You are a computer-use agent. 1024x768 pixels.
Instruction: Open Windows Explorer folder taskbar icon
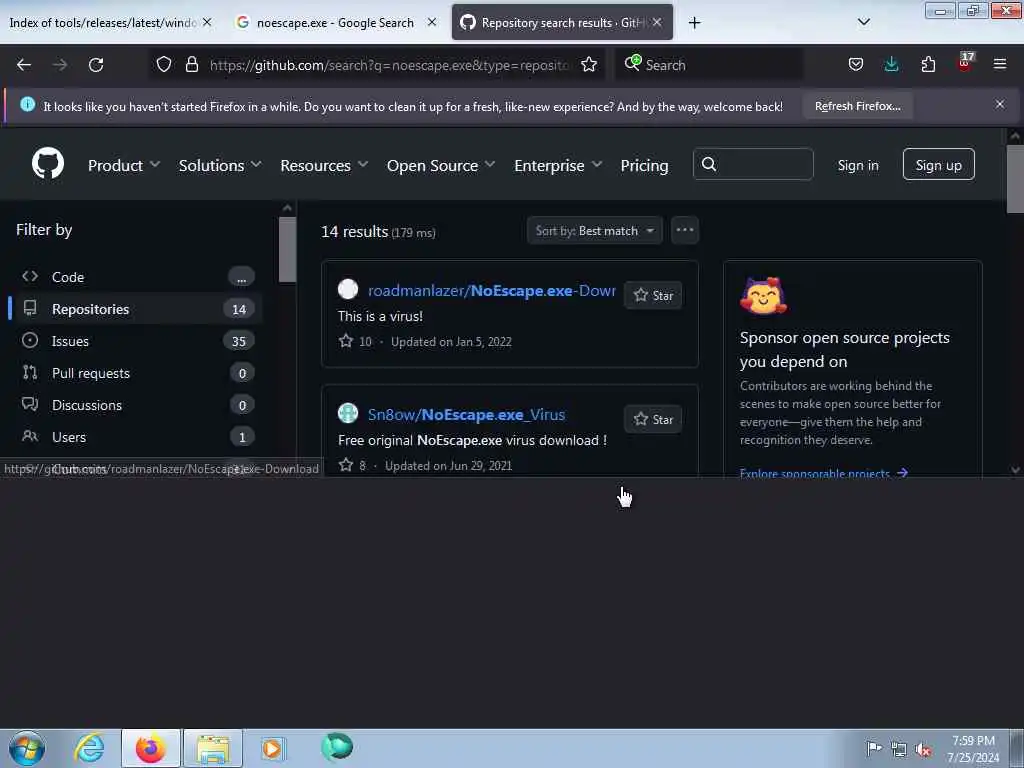[x=213, y=748]
